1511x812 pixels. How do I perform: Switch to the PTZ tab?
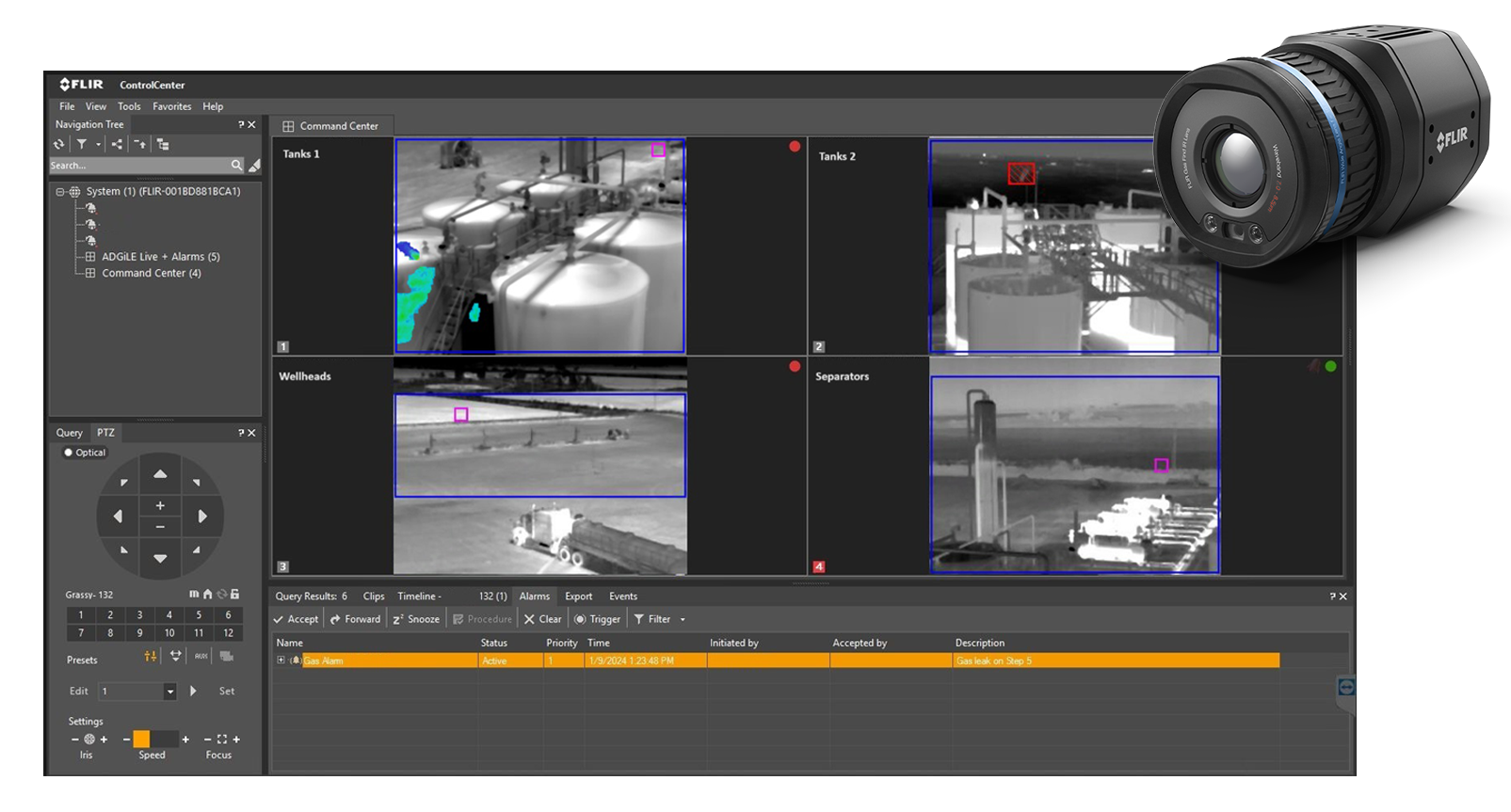pos(105,433)
